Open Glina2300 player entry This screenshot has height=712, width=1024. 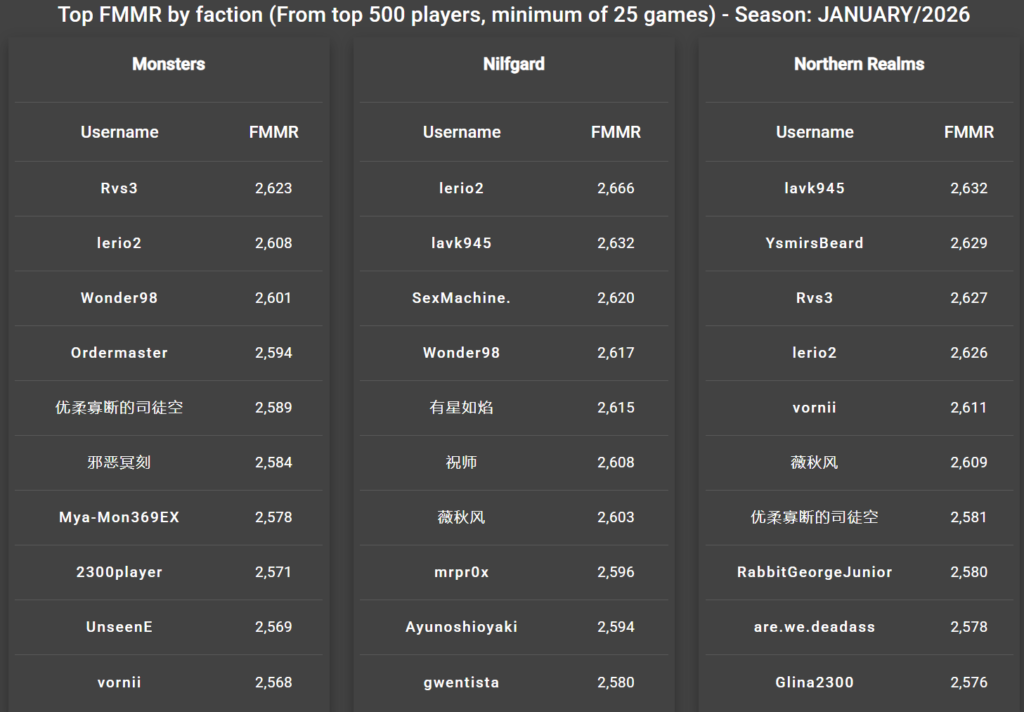click(814, 682)
